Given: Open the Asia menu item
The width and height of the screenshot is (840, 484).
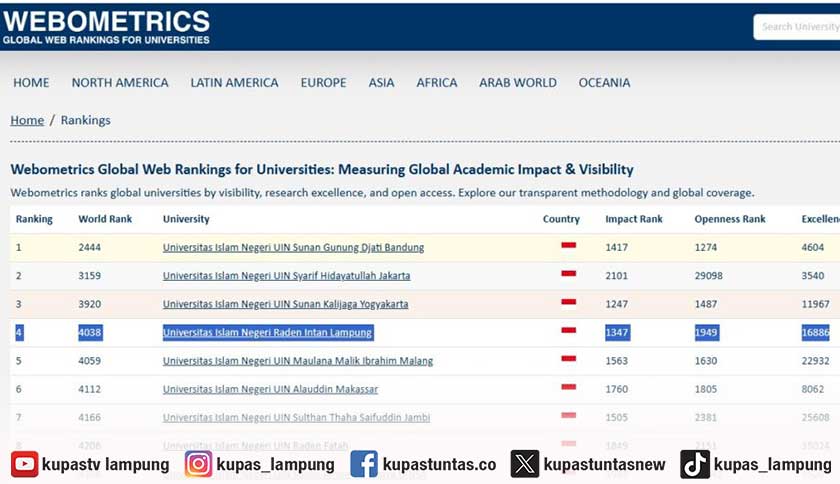Looking at the screenshot, I should (x=381, y=83).
